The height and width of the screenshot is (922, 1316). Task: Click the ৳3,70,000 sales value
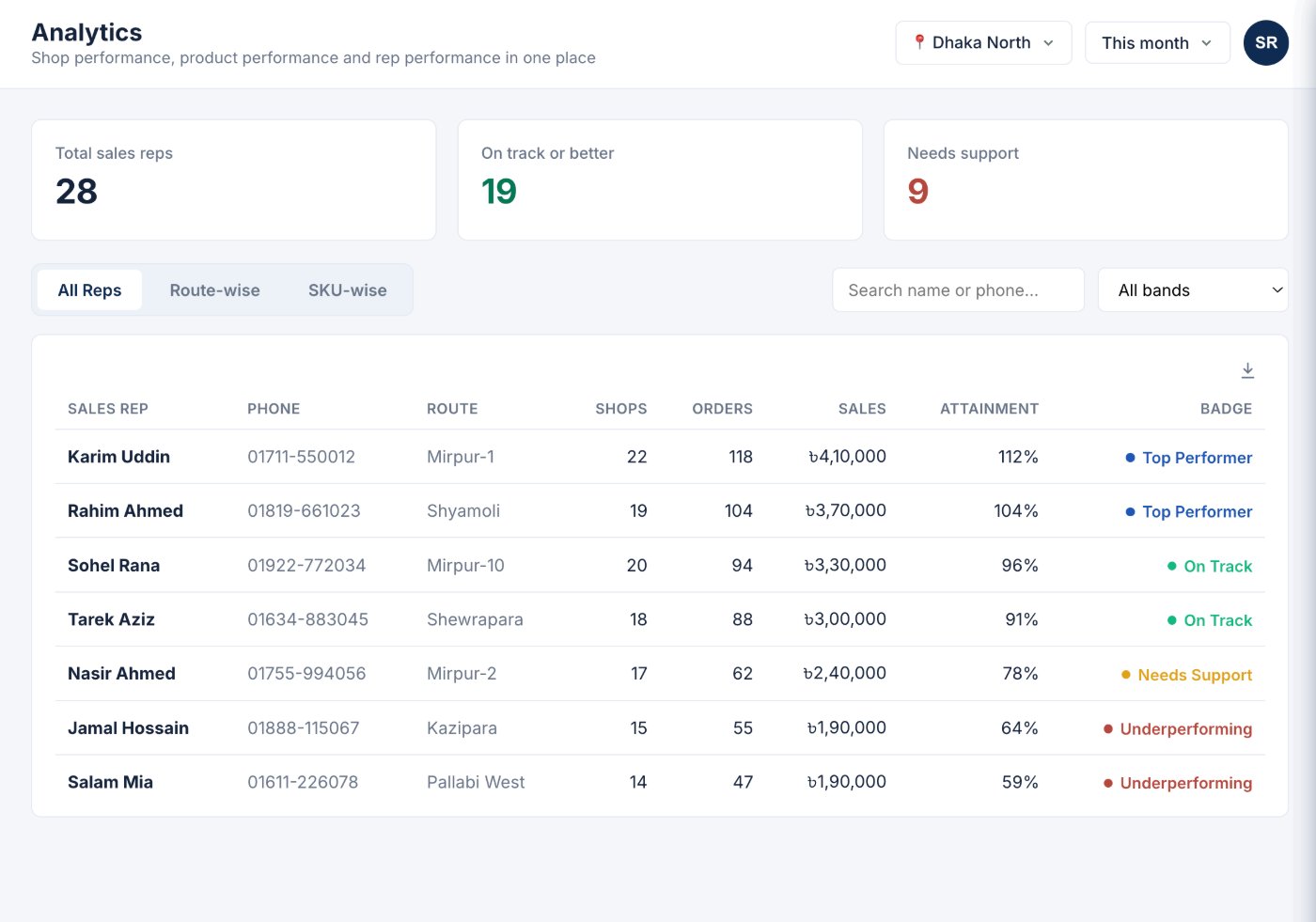[845, 511]
